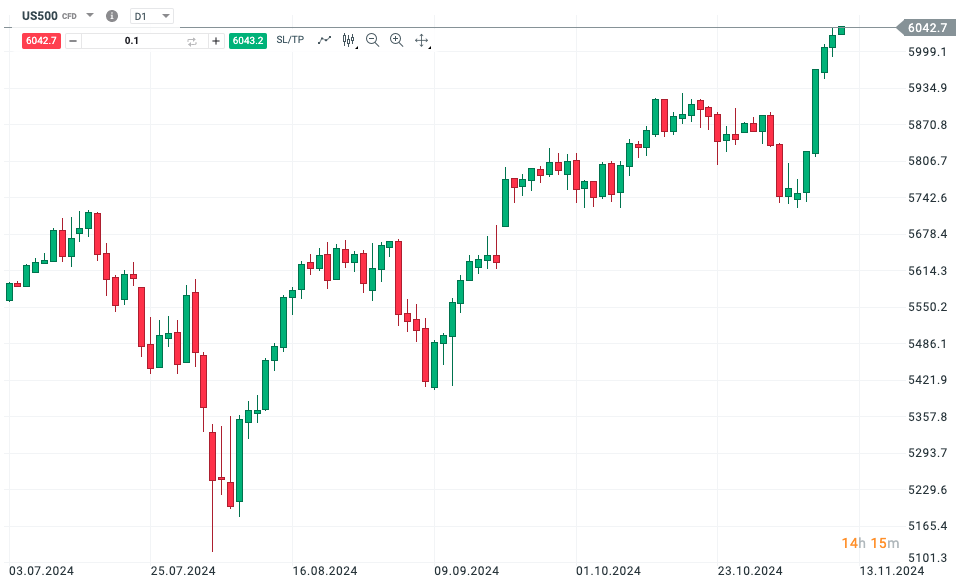Toggle the SL/TP option

290,40
